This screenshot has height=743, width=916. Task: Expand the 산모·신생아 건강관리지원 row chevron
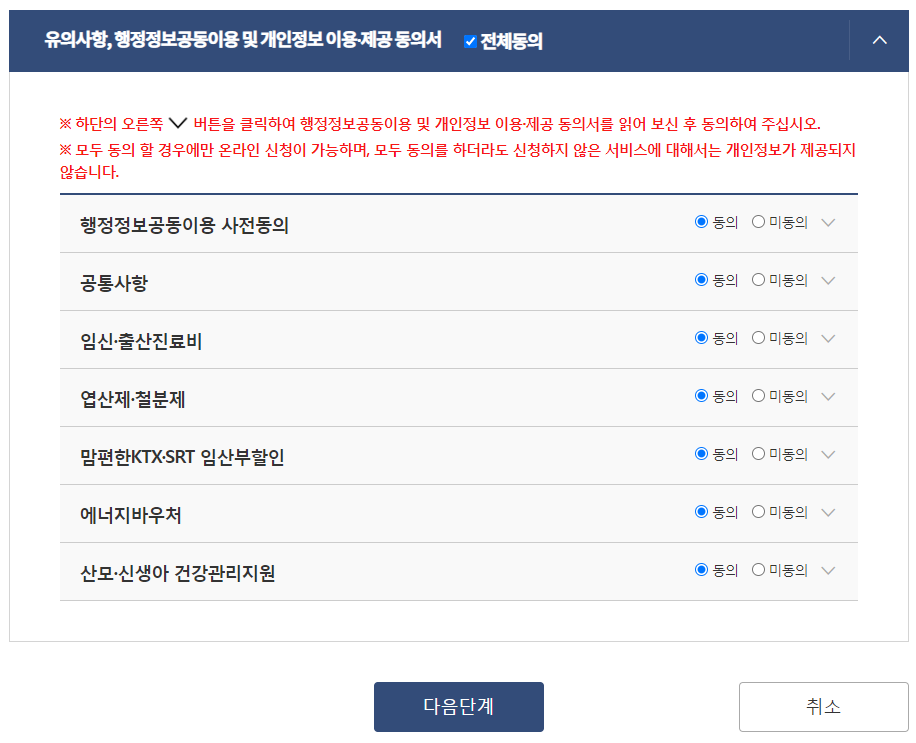(828, 570)
